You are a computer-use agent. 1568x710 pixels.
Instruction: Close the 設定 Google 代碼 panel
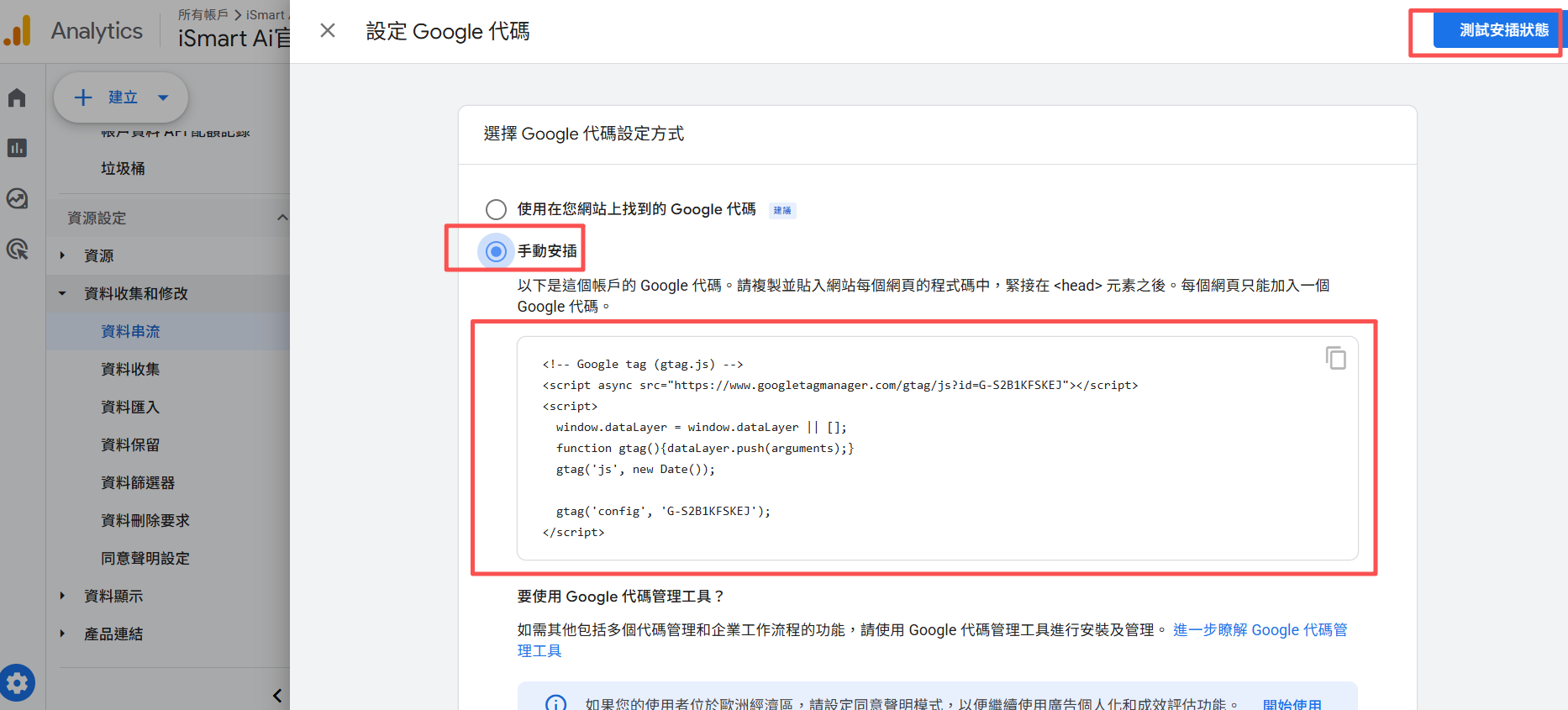click(x=328, y=31)
